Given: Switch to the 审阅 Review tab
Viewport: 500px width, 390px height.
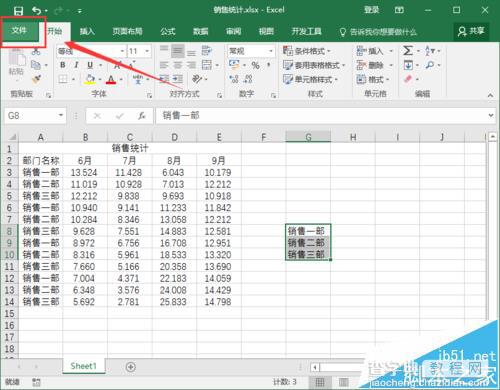Looking at the screenshot, I should 233,31.
